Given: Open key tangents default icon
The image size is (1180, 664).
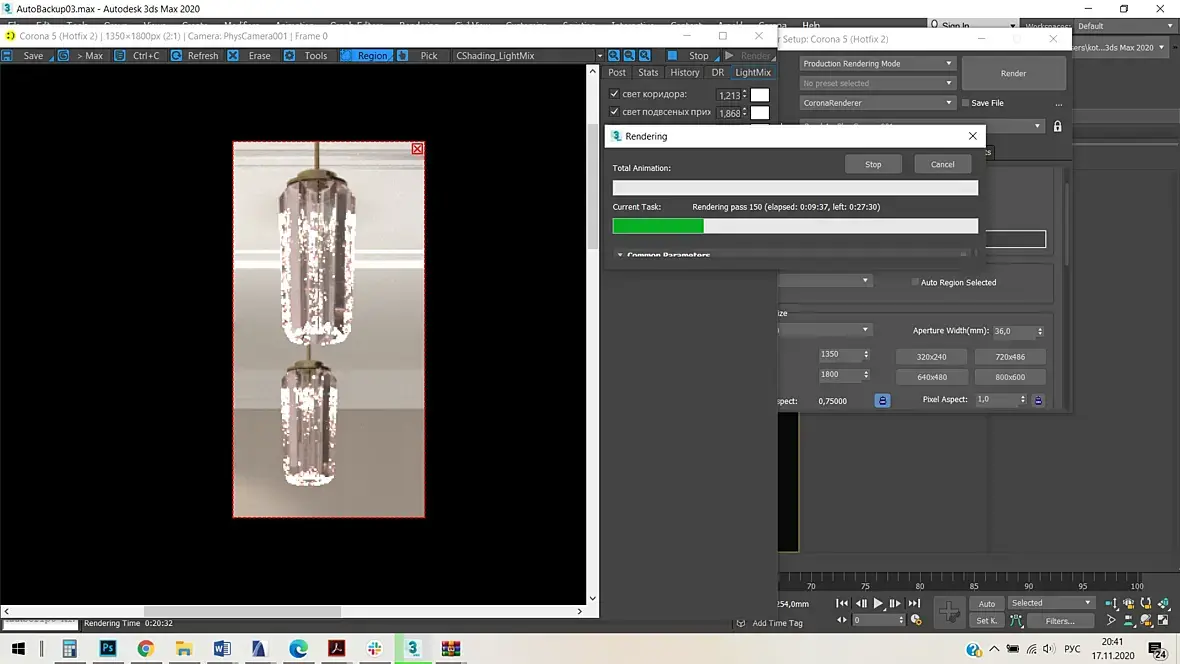Looking at the screenshot, I should [1016, 621].
